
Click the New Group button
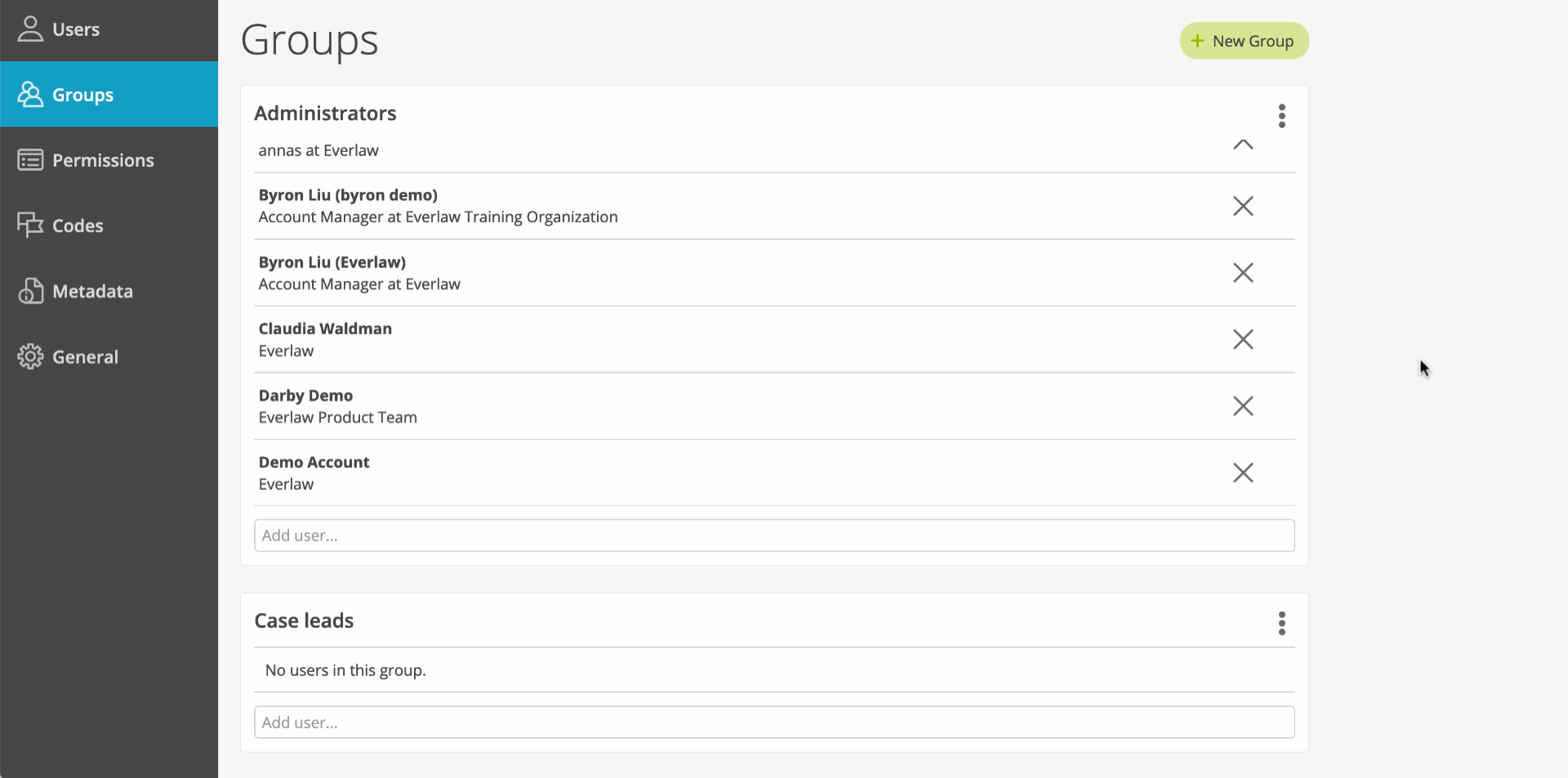point(1244,41)
